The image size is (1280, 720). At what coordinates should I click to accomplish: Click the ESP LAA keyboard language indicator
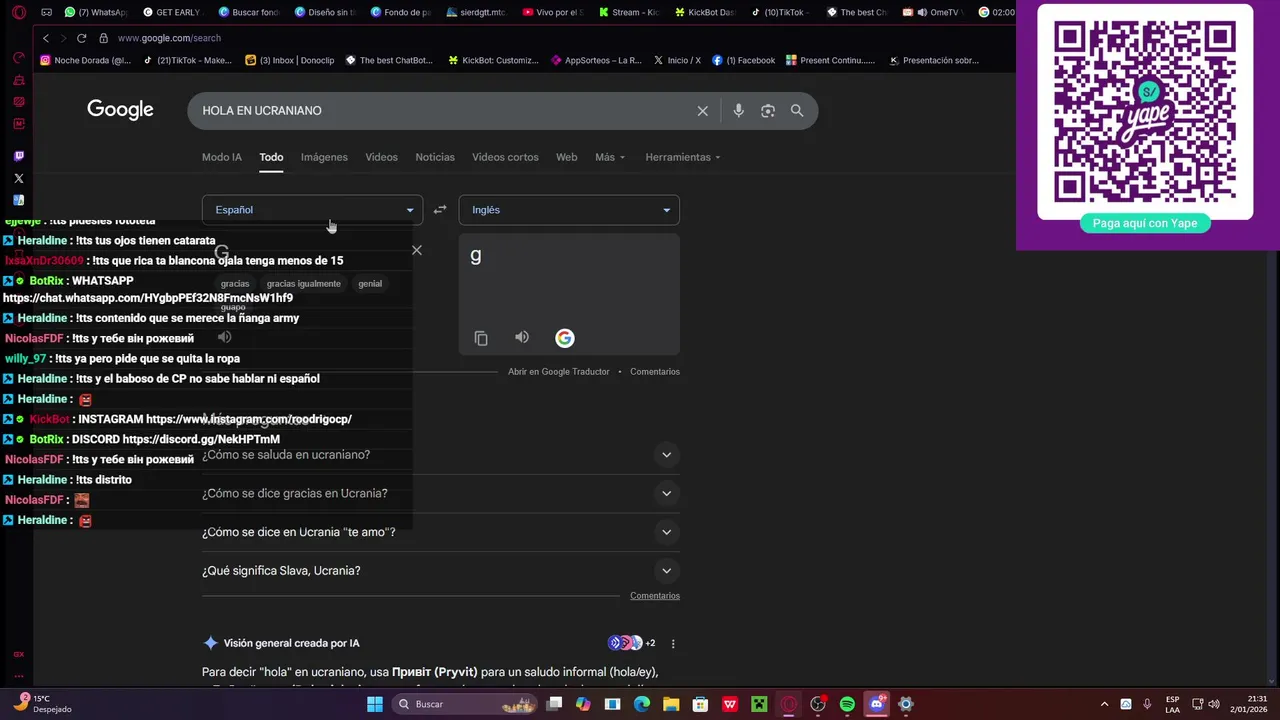1172,704
